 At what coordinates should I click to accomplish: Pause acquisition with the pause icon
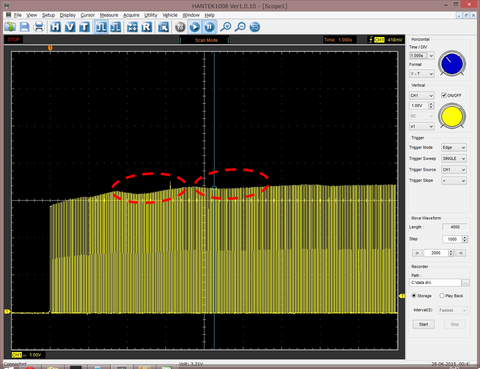tap(209, 27)
